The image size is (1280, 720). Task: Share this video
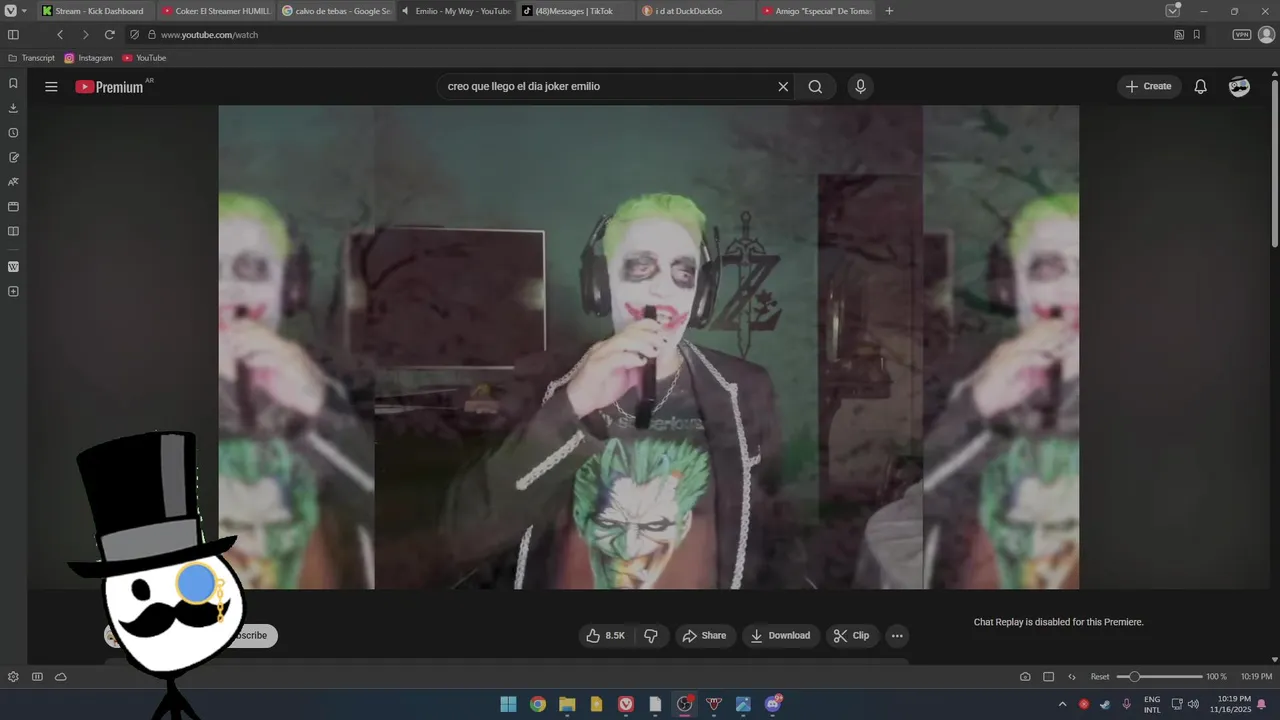point(704,635)
